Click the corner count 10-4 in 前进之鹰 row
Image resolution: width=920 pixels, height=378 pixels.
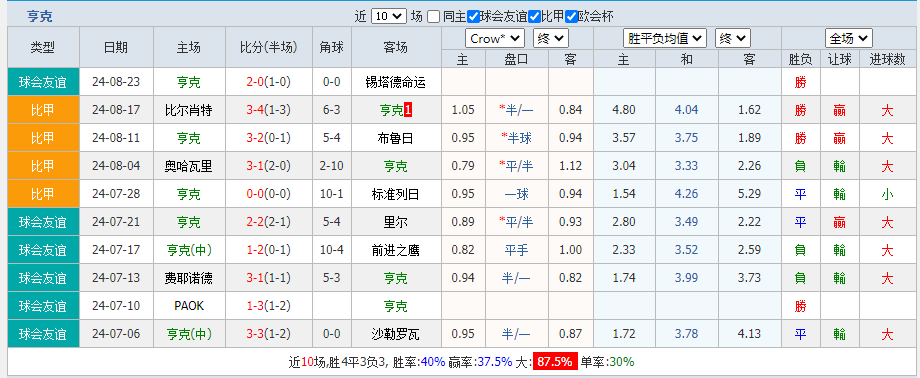(332, 250)
